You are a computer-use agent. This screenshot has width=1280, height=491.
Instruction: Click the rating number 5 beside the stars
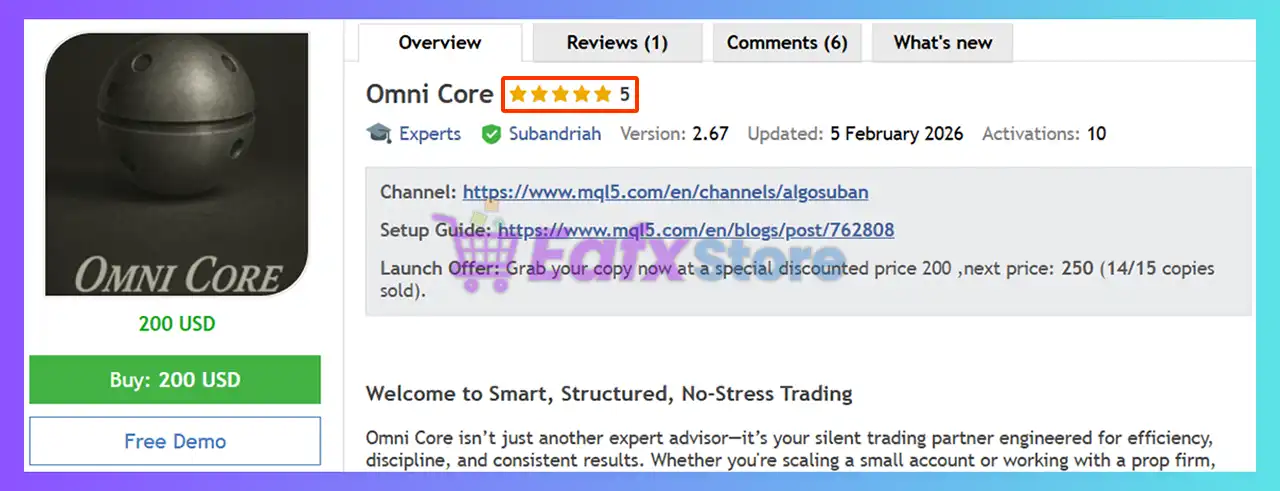[x=625, y=95]
